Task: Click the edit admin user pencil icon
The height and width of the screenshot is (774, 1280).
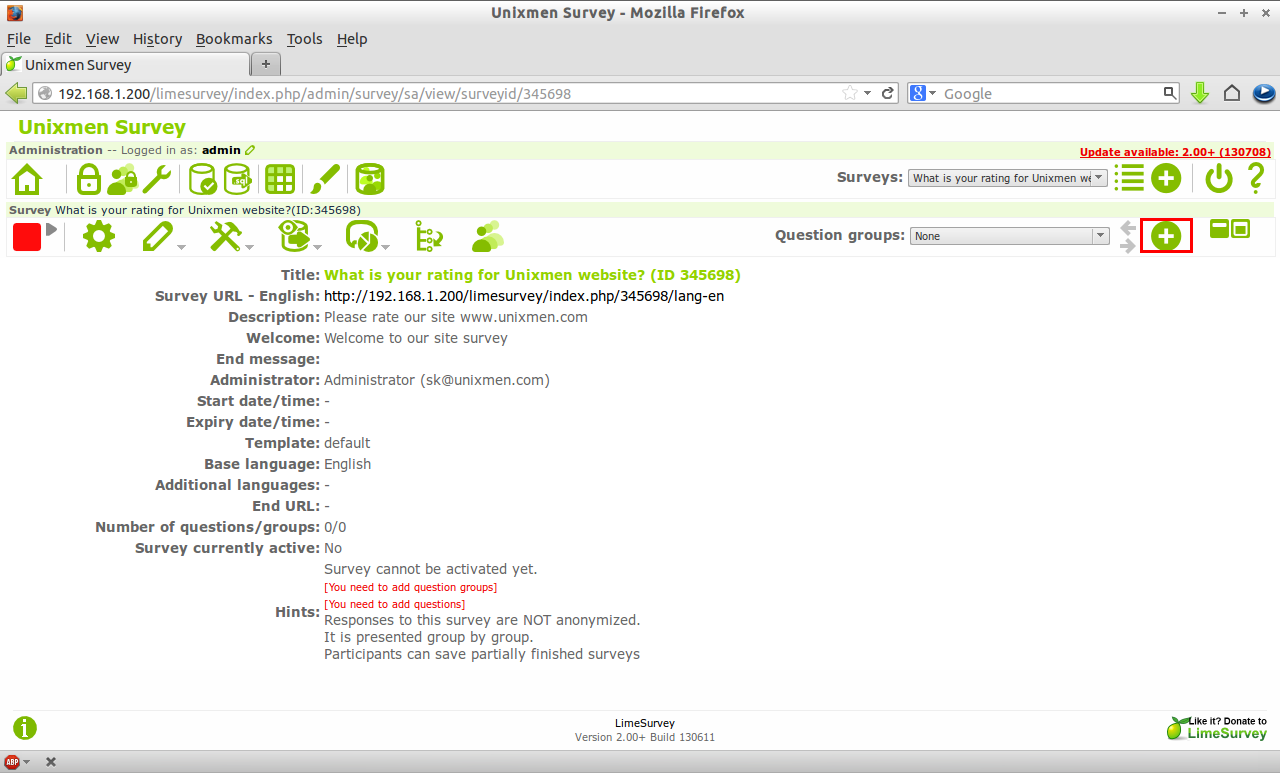Action: pyautogui.click(x=250, y=150)
